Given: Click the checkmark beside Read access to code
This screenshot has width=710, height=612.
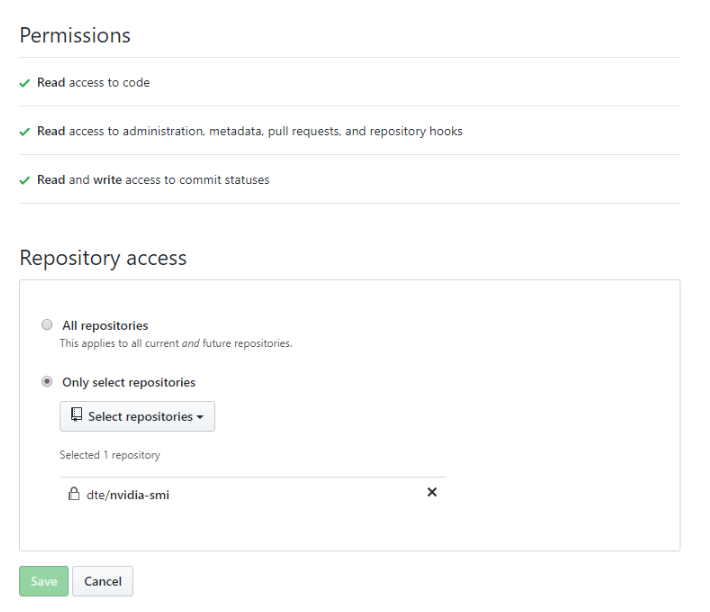Looking at the screenshot, I should (24, 83).
